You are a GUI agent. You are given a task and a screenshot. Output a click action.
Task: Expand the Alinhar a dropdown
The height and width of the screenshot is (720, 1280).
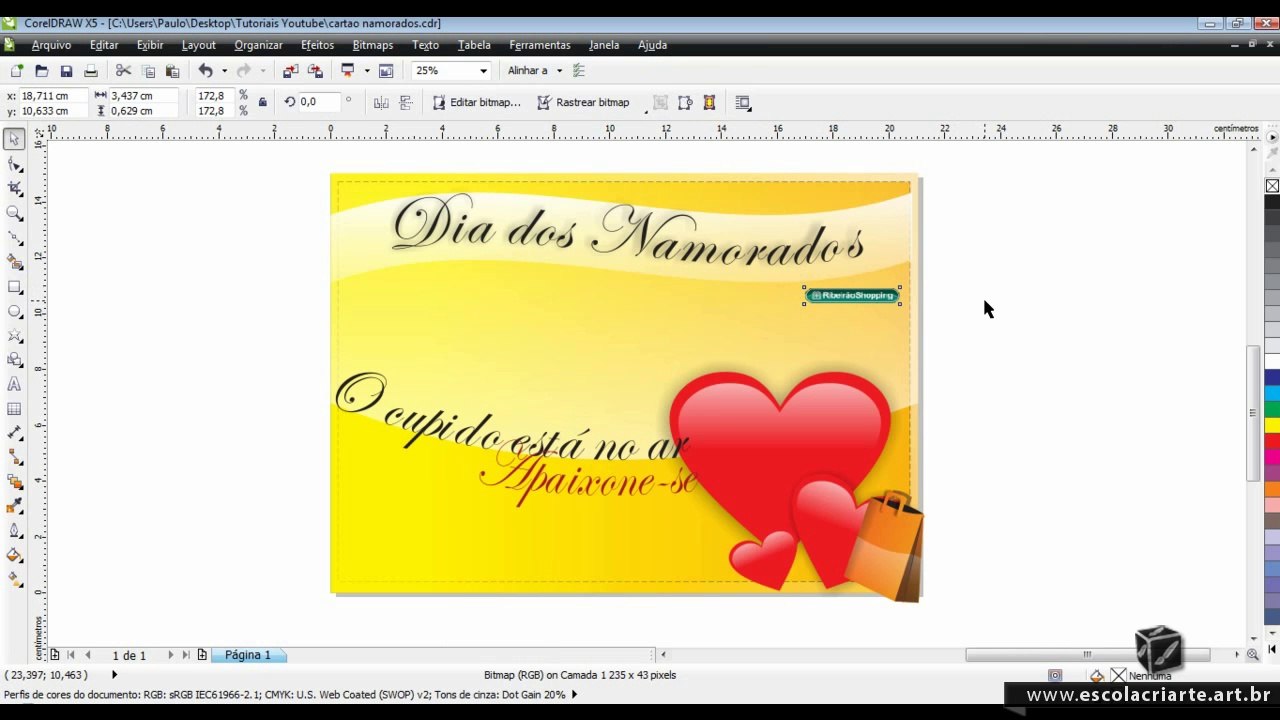pos(559,71)
